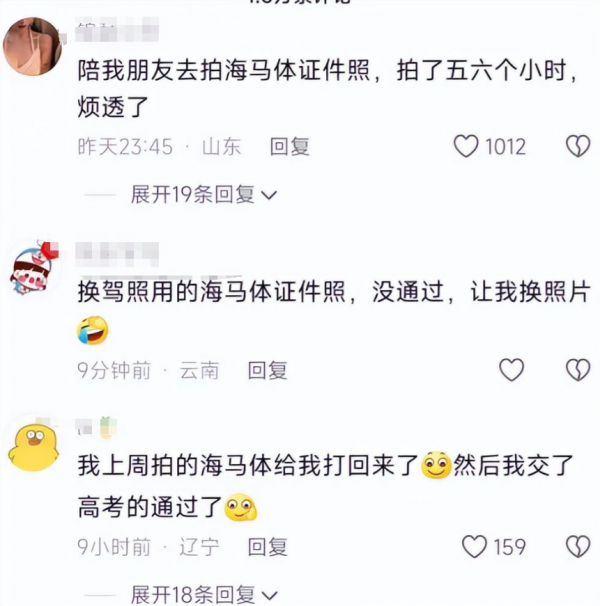Dislike the Liaoning comment via broken heart
Image resolution: width=600 pixels, height=606 pixels.
[x=578, y=546]
